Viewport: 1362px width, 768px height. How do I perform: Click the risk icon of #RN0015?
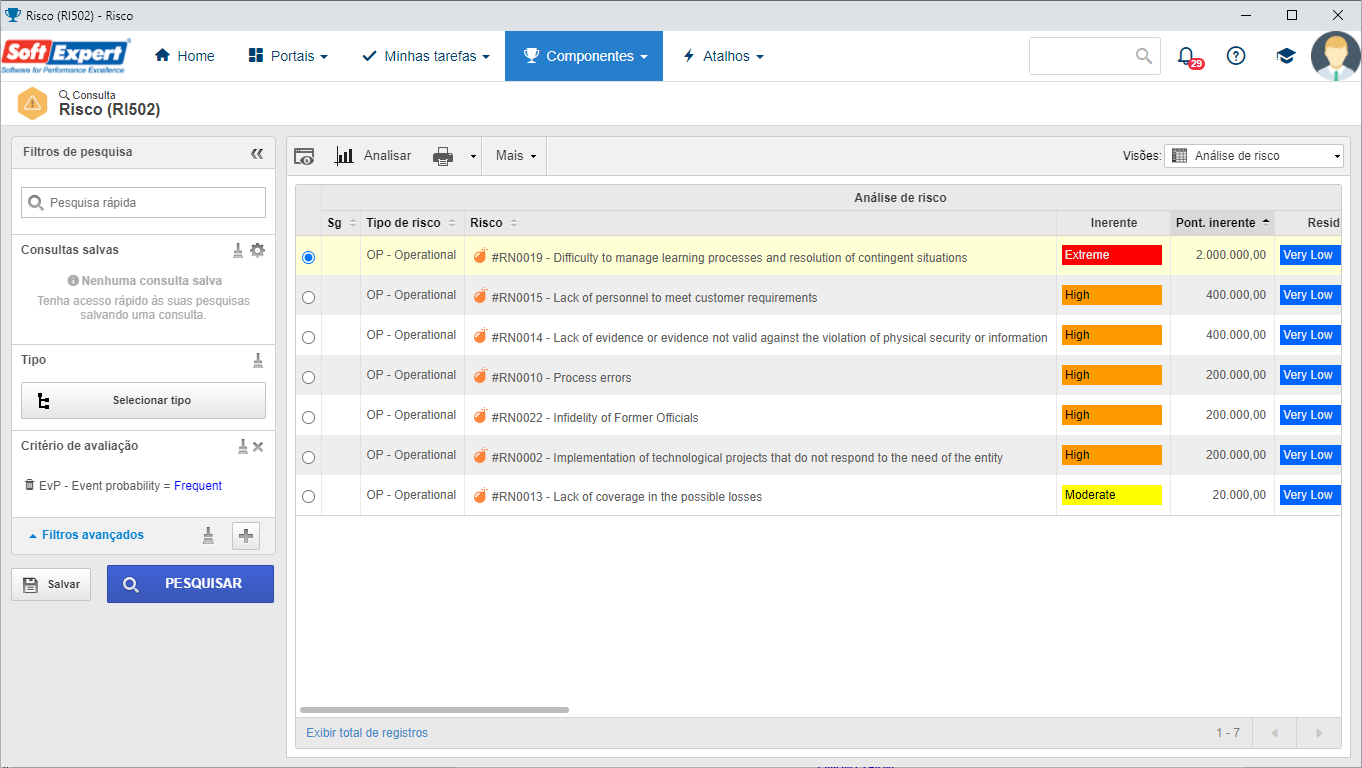[x=480, y=296]
